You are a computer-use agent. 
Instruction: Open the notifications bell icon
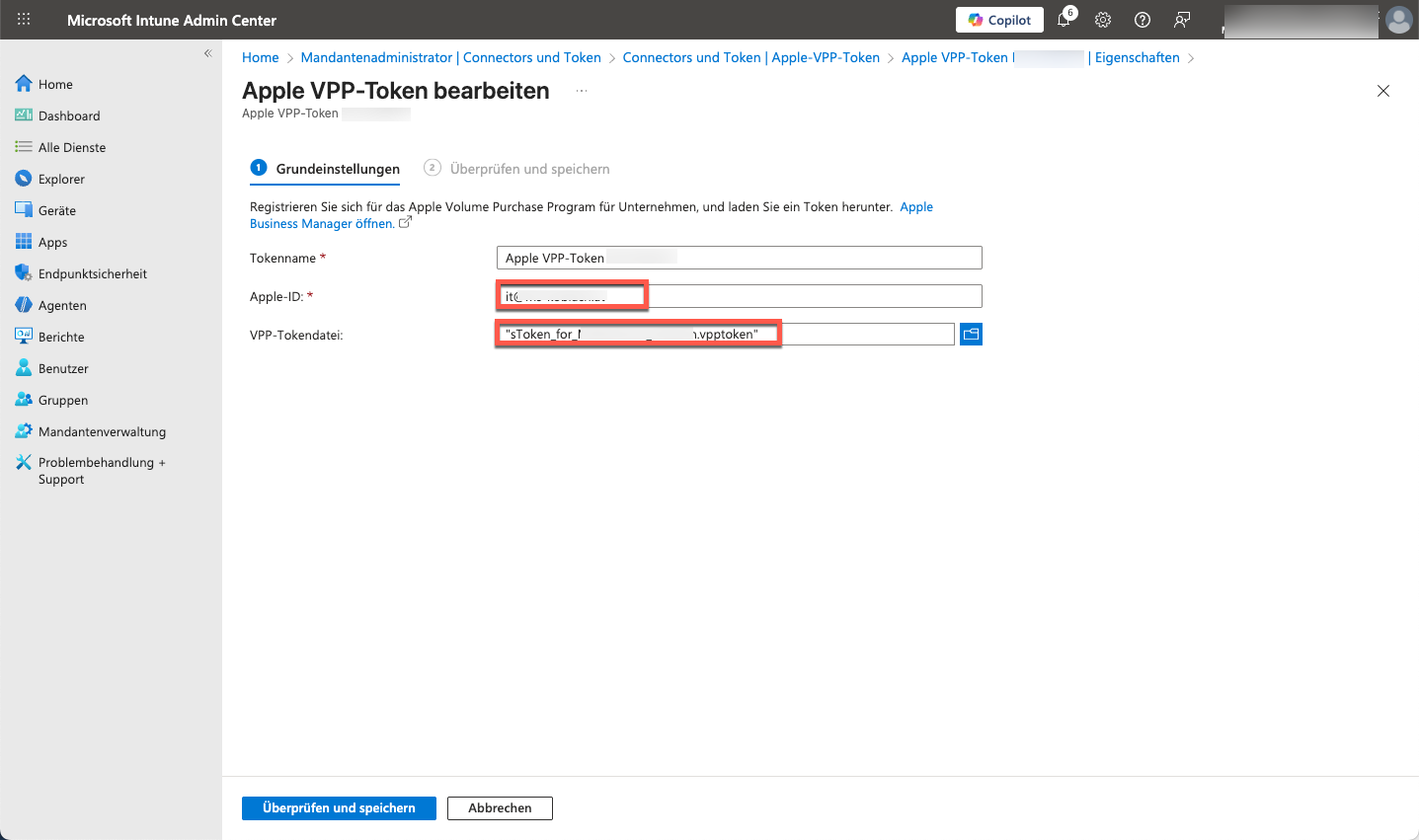[x=1064, y=20]
